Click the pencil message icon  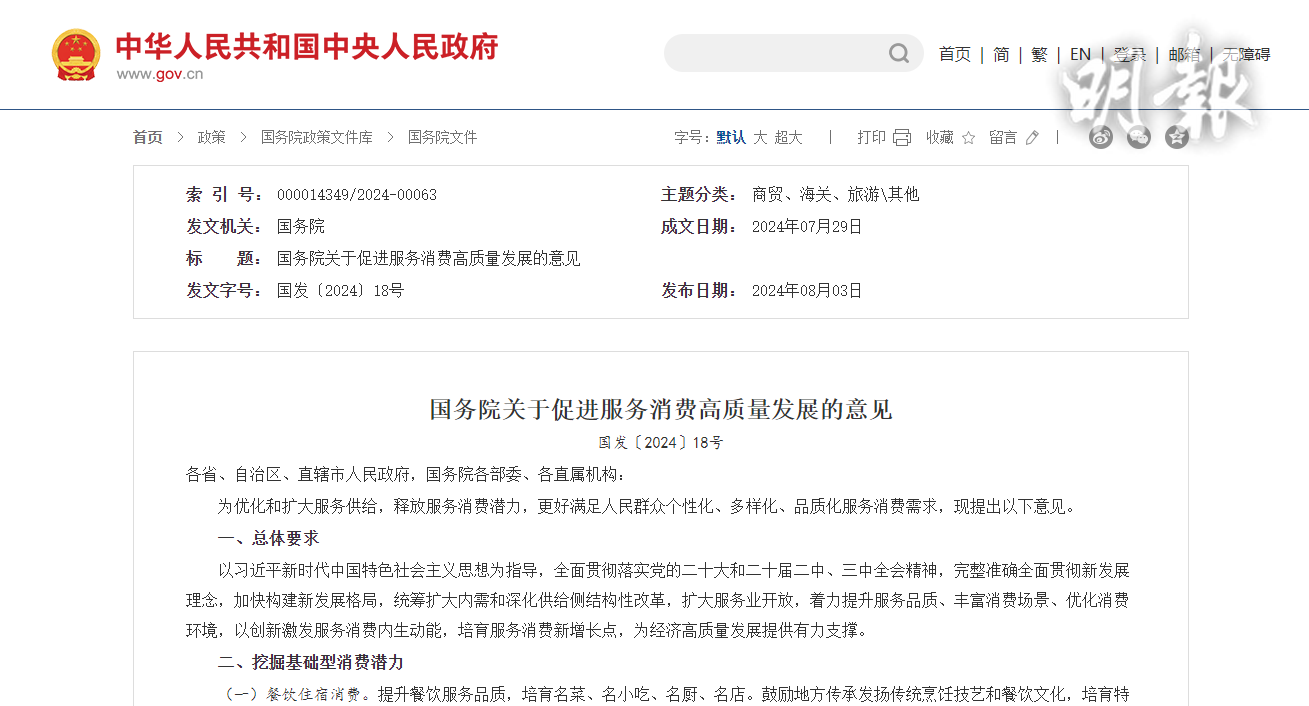click(1032, 138)
